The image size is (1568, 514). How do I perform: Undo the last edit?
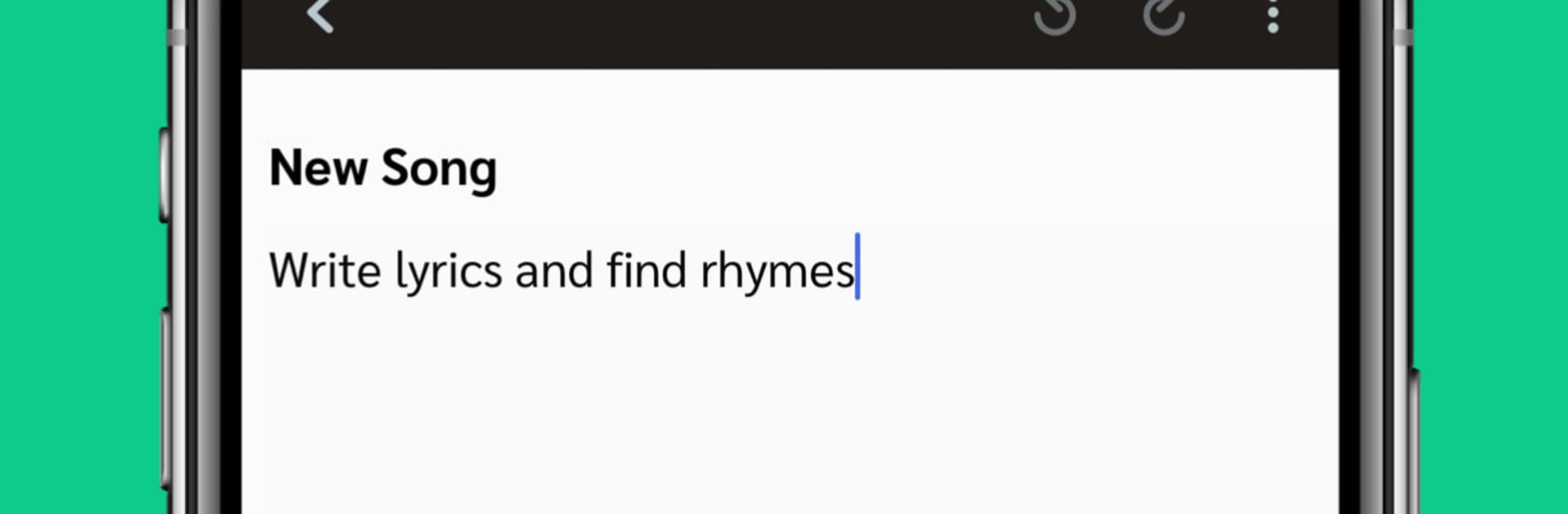pos(1055,16)
